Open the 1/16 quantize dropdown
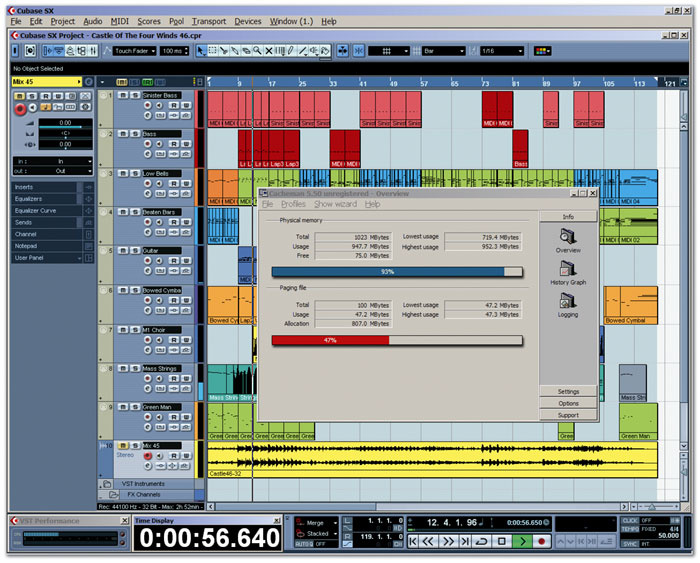700x563 pixels. tap(501, 51)
